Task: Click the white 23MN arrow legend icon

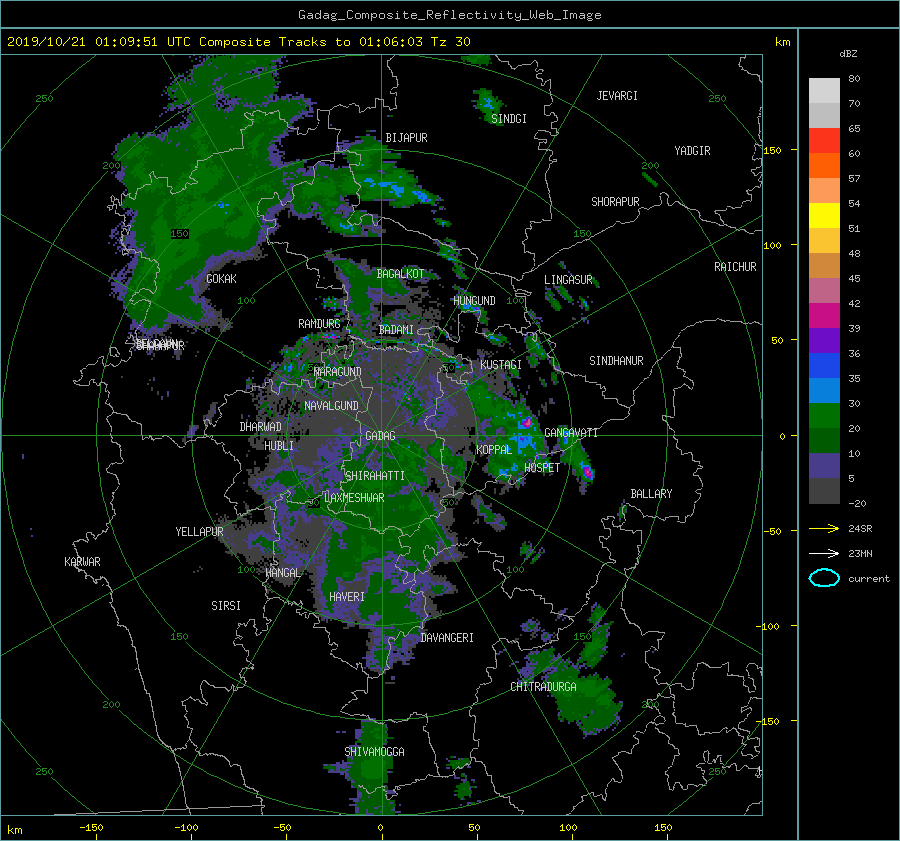Action: [824, 553]
